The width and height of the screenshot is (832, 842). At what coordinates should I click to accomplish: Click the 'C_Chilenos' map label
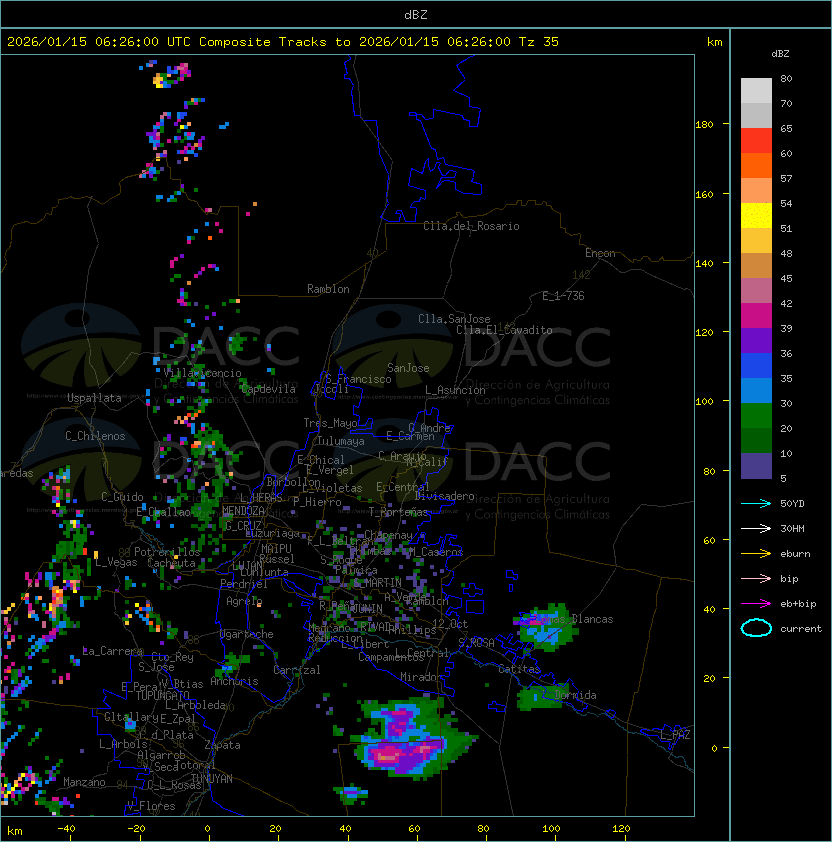click(95, 436)
